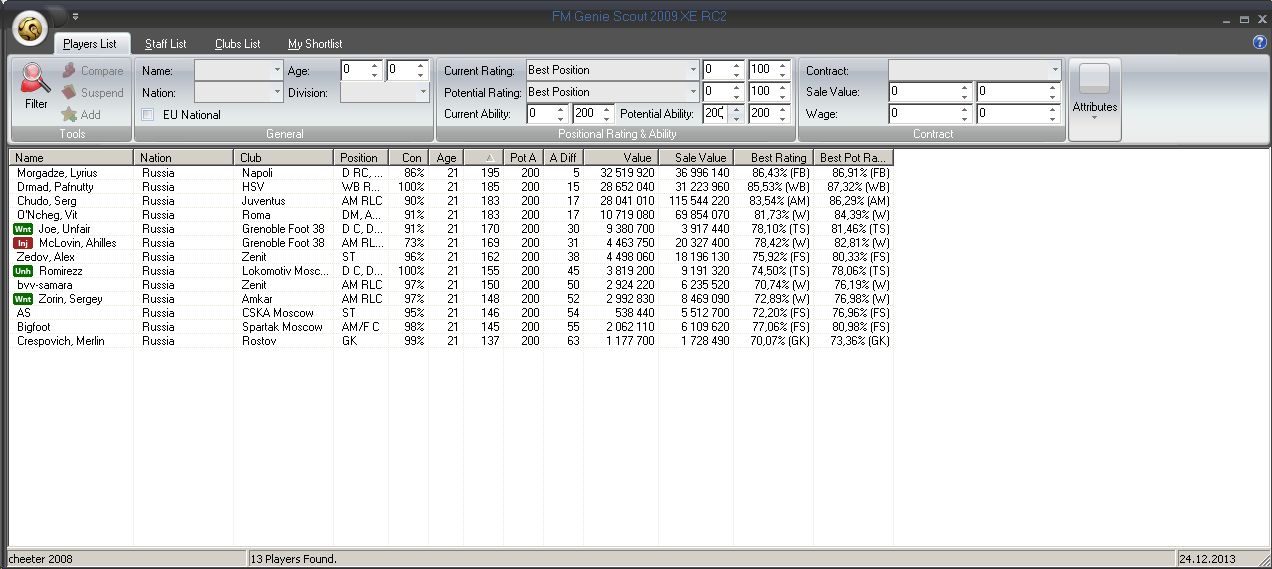
Task: Click the Suspend tool icon
Action: coord(69,93)
